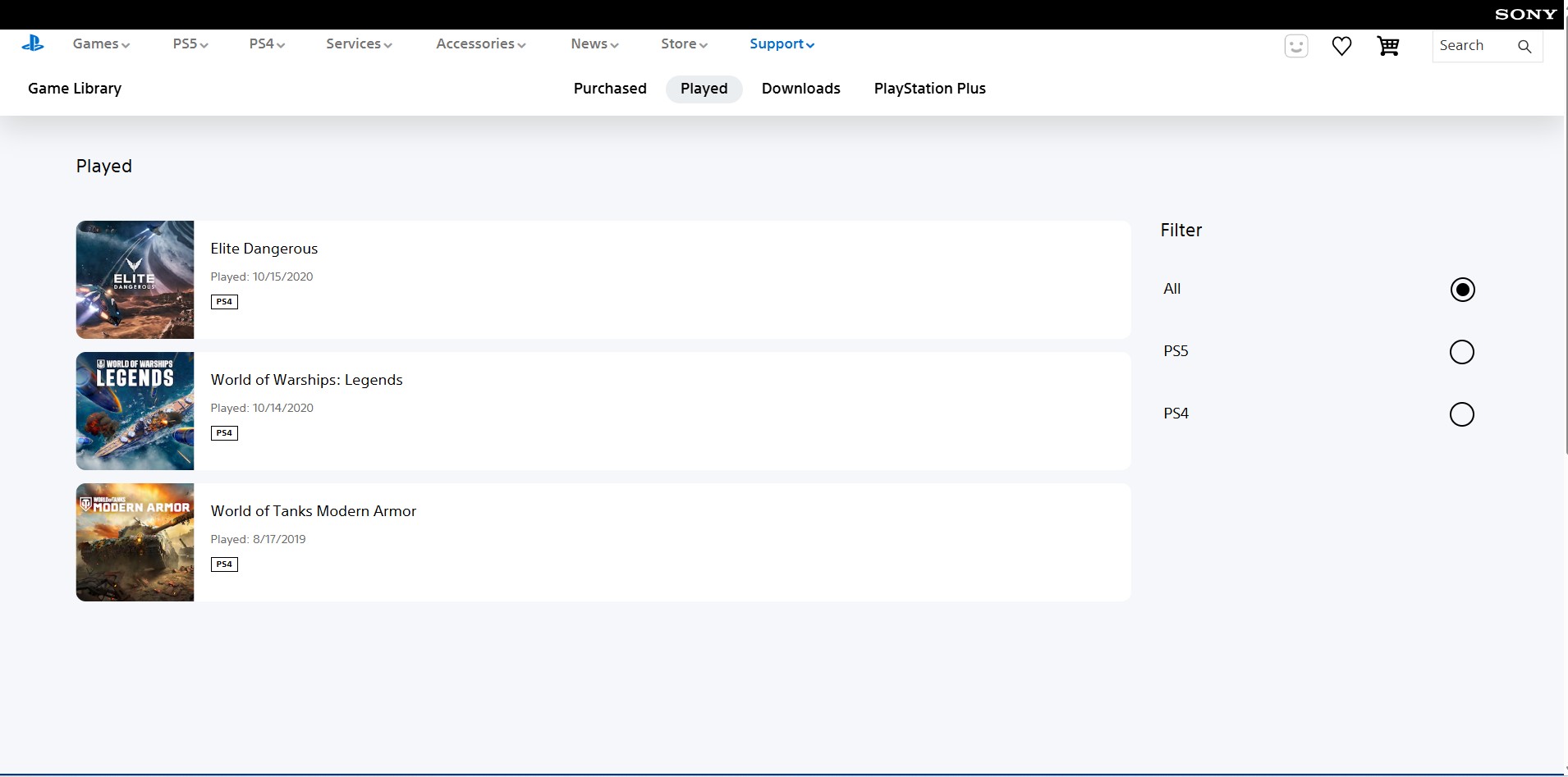Click the 'PS4' filter label text
The width and height of the screenshot is (1568, 777).
click(x=1176, y=414)
